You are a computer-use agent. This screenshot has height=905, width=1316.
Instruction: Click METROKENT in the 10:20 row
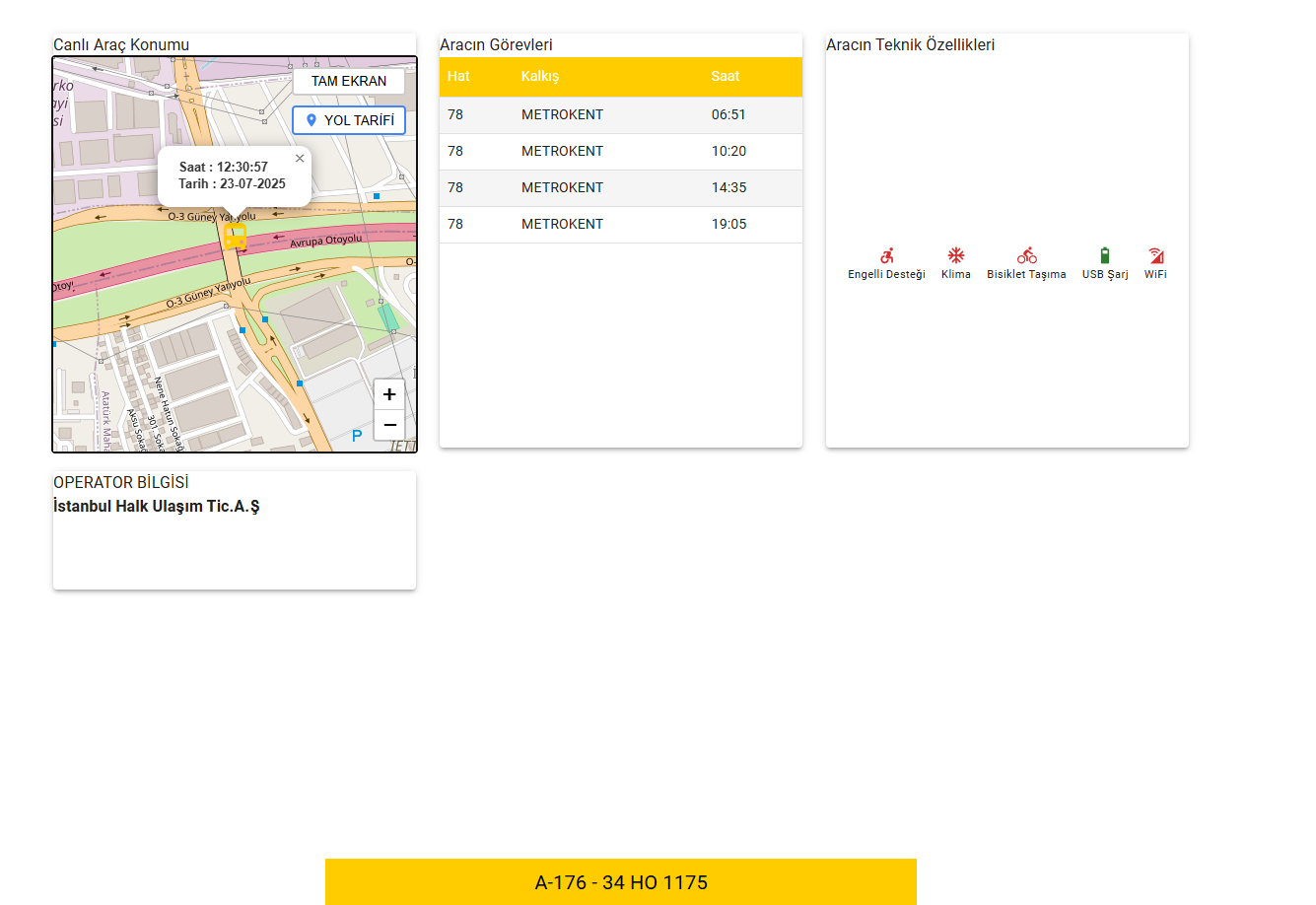(562, 151)
